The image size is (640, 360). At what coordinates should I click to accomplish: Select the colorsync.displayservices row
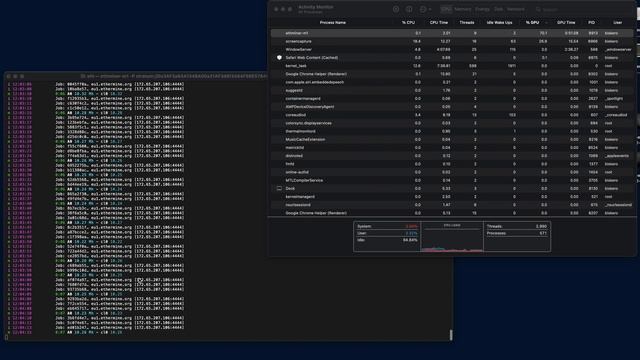452,123
